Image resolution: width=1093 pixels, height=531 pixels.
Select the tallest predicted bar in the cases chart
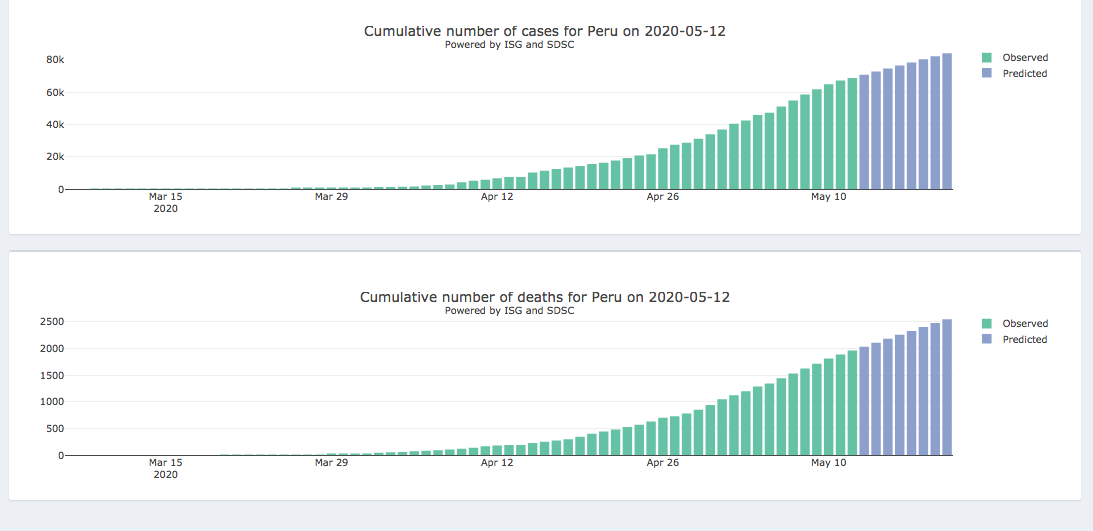coord(947,122)
